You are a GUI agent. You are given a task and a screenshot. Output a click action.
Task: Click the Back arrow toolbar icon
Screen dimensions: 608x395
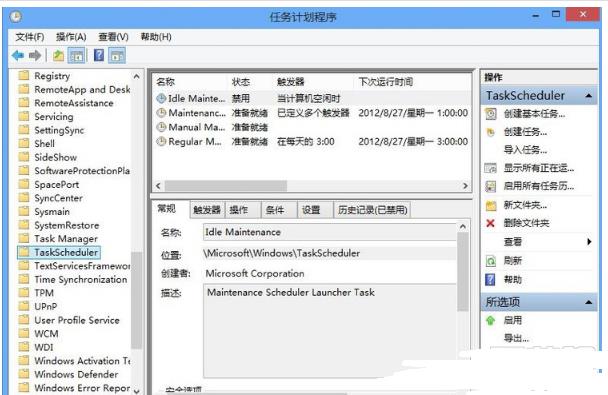(18, 55)
